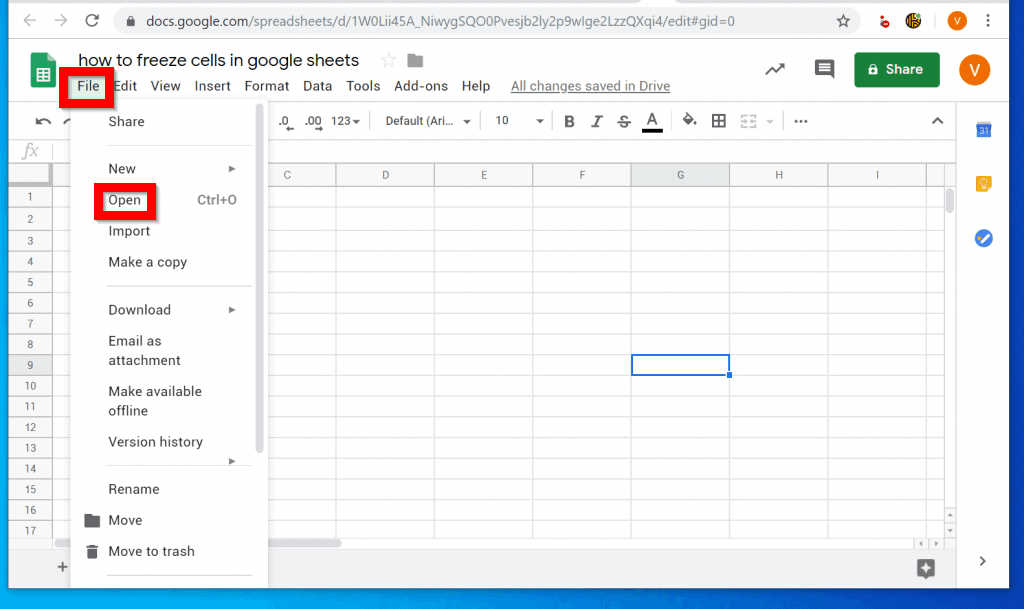Click the green Share button

coord(897,70)
